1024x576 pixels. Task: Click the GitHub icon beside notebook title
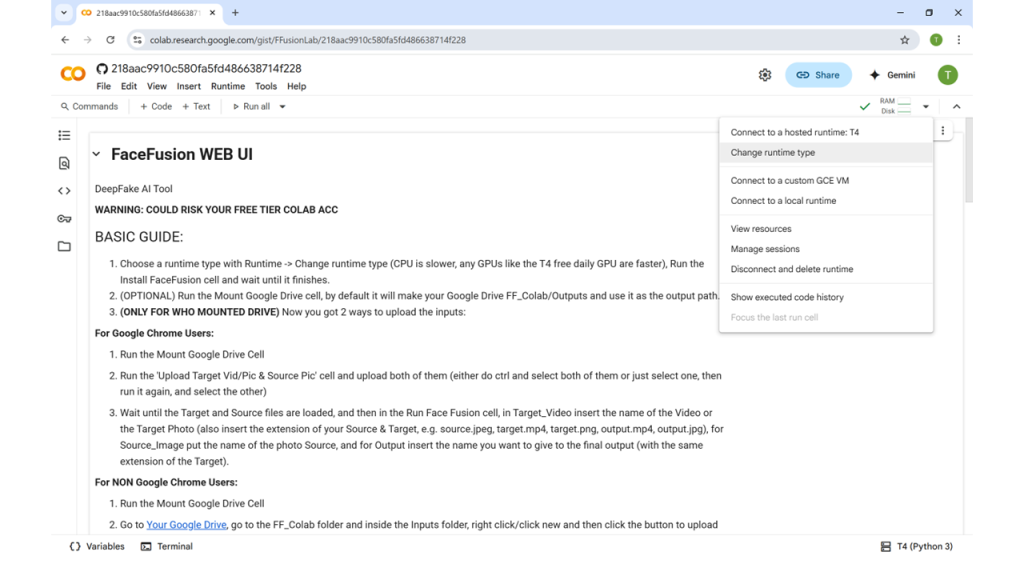coord(102,69)
